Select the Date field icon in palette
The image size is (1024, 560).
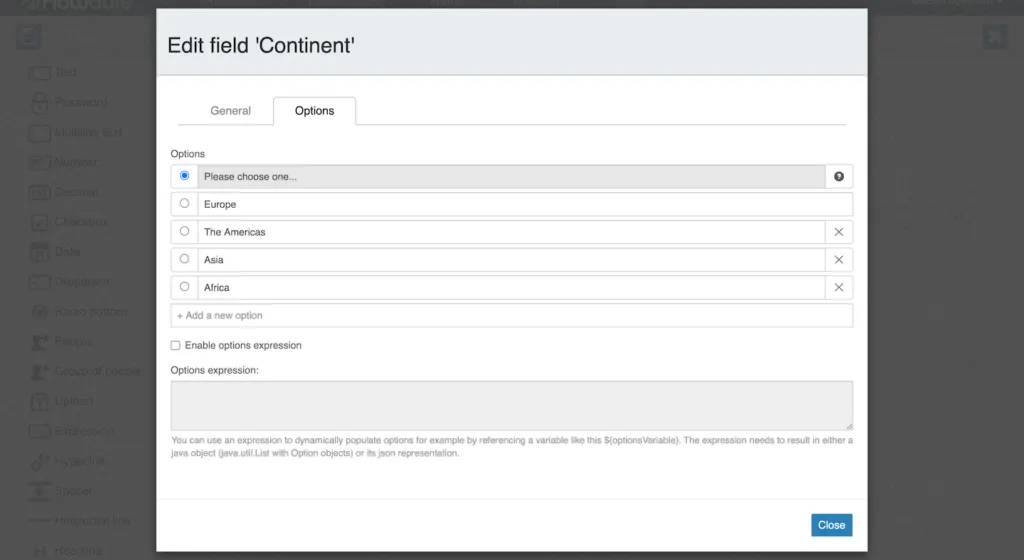click(39, 252)
